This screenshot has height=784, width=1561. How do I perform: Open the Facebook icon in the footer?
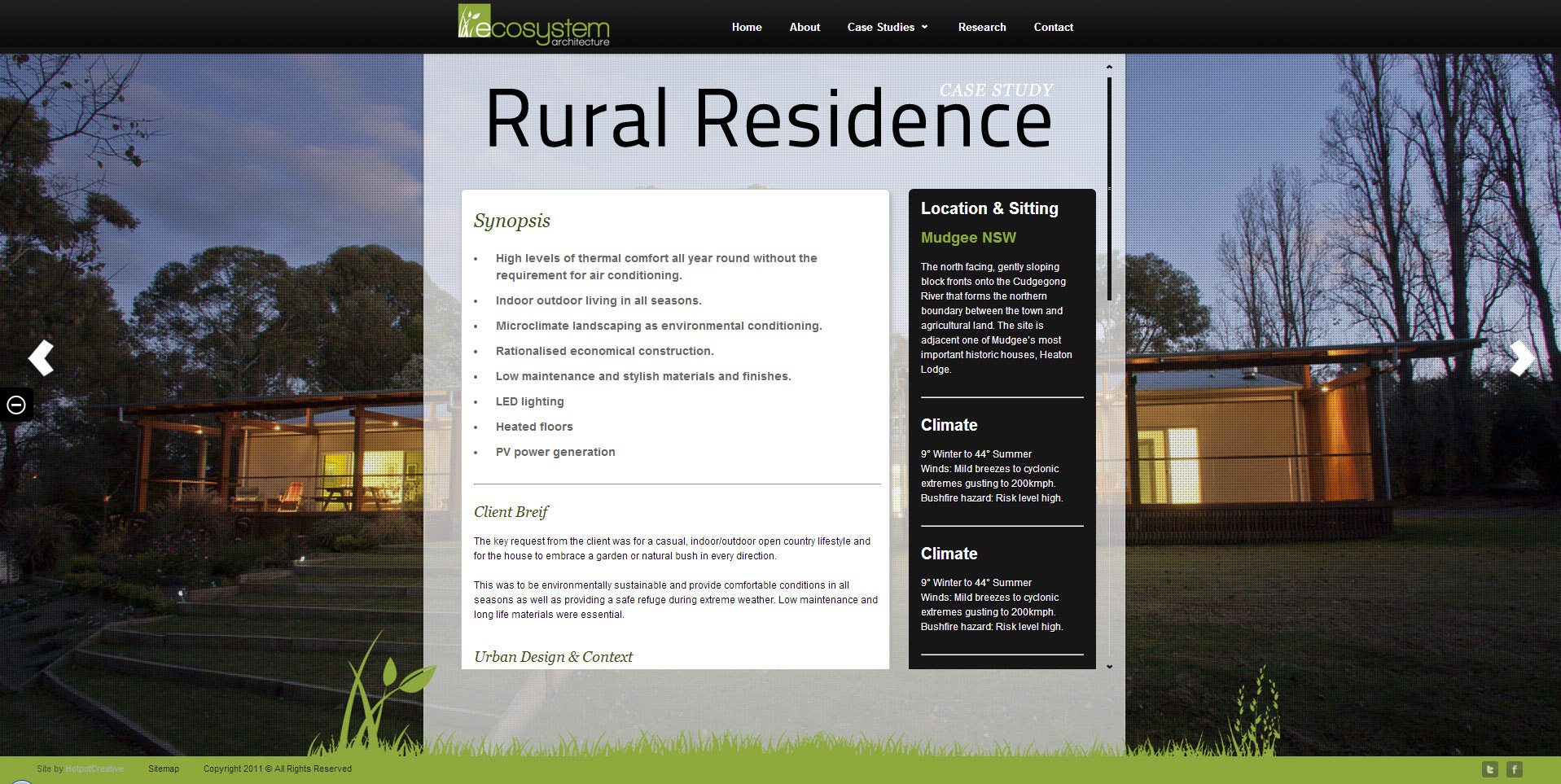pos(1514,769)
